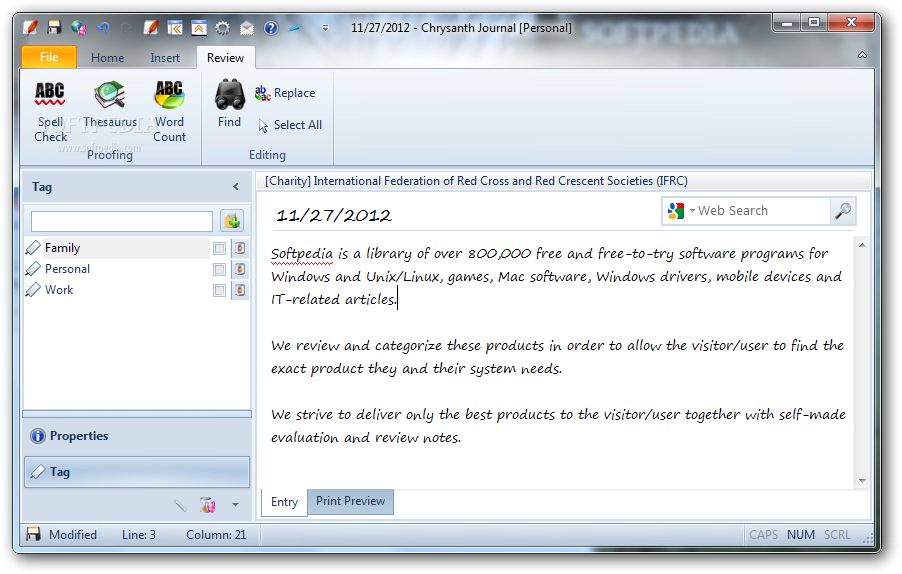
Task: Click the Line: 3 status indicator
Action: [x=139, y=535]
